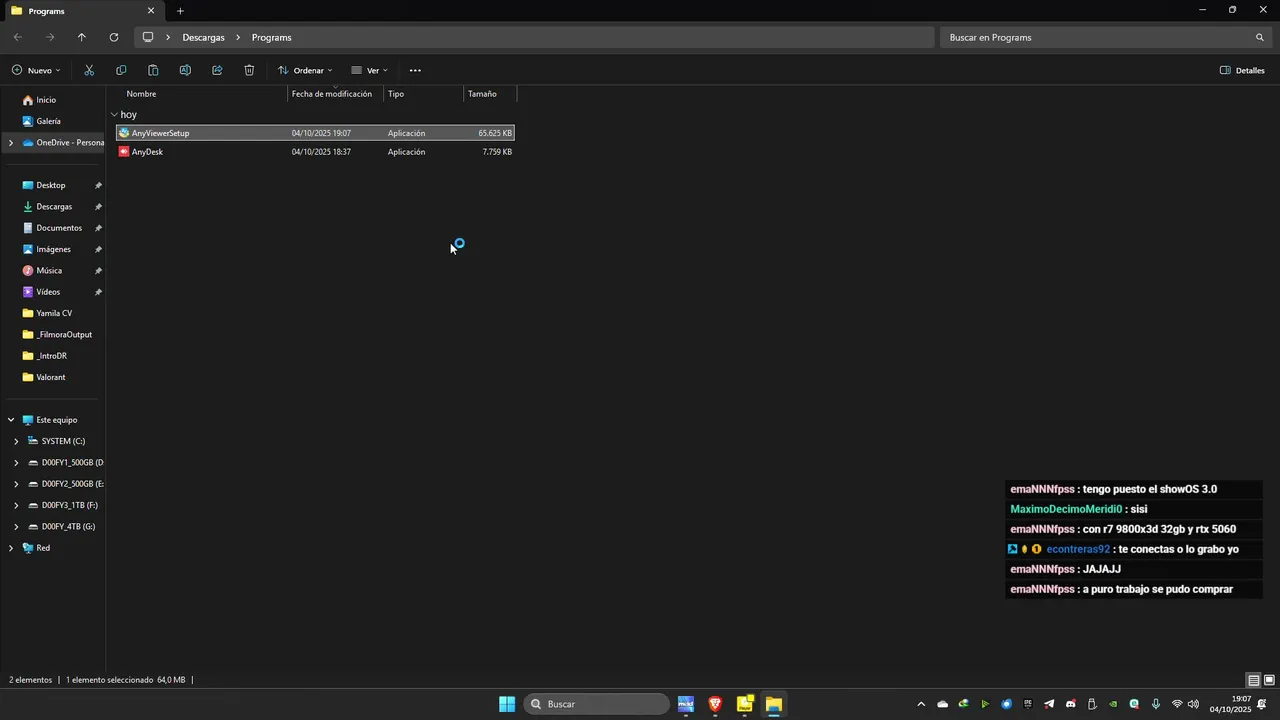Click the monitor icon in address bar
1280x720 pixels.
point(148,37)
